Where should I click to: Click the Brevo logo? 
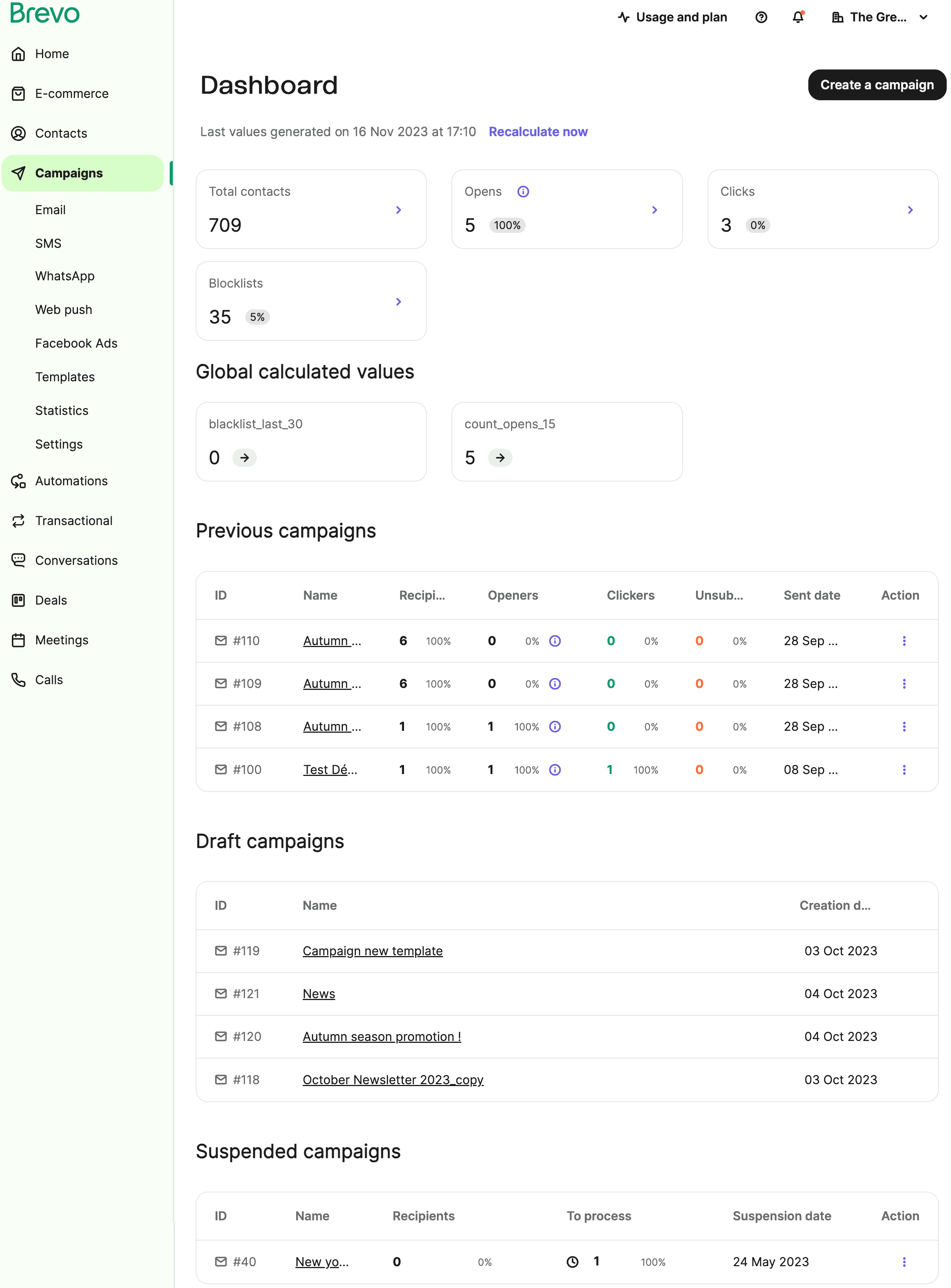[45, 13]
